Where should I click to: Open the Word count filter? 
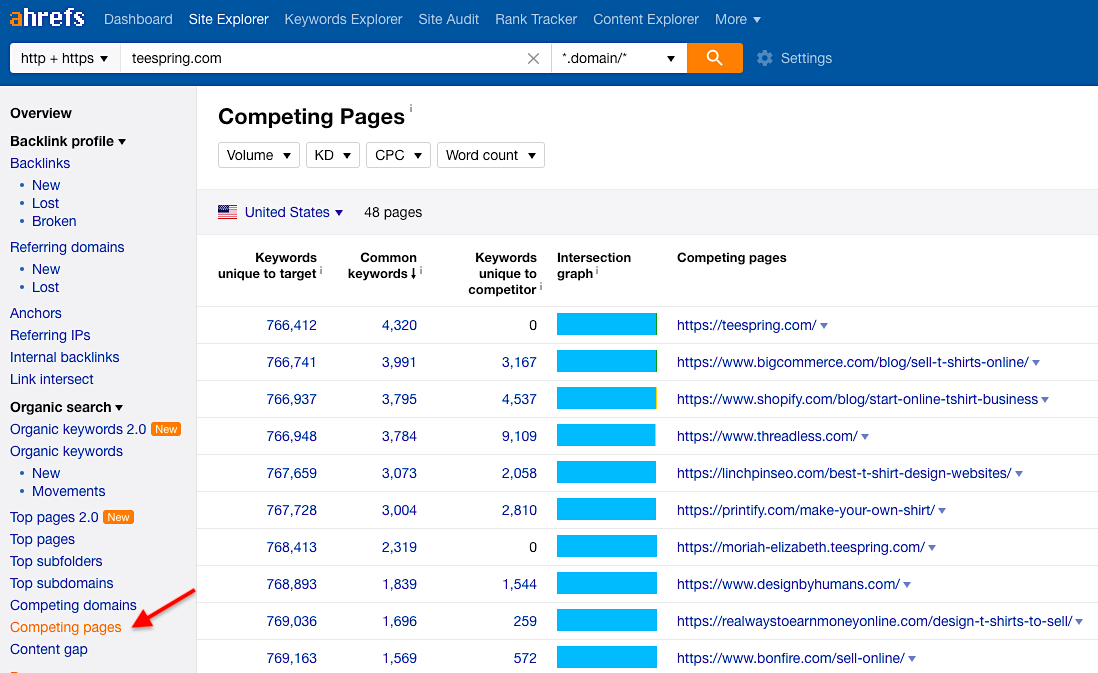490,155
